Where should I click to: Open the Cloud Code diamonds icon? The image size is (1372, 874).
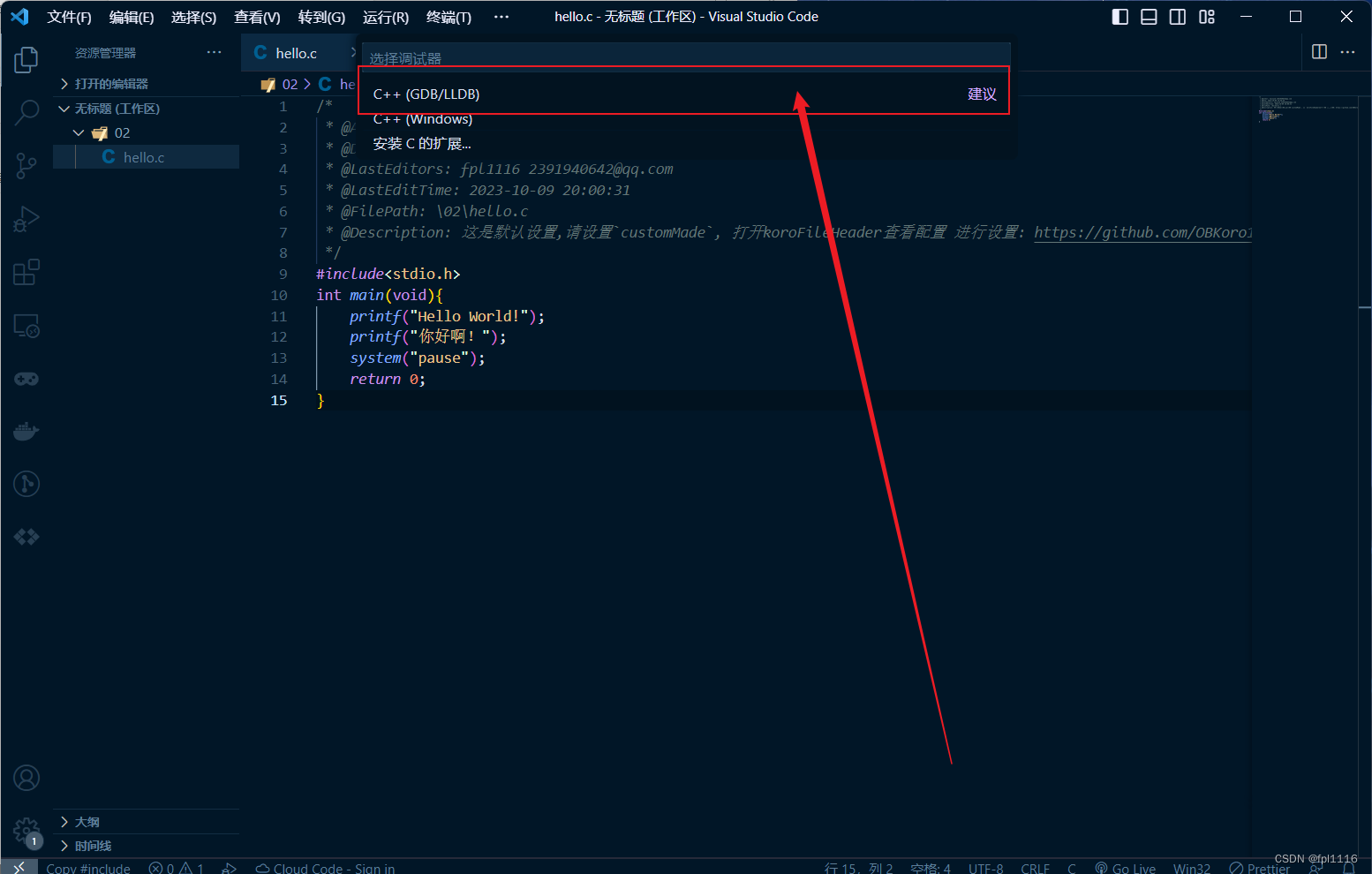(26, 537)
